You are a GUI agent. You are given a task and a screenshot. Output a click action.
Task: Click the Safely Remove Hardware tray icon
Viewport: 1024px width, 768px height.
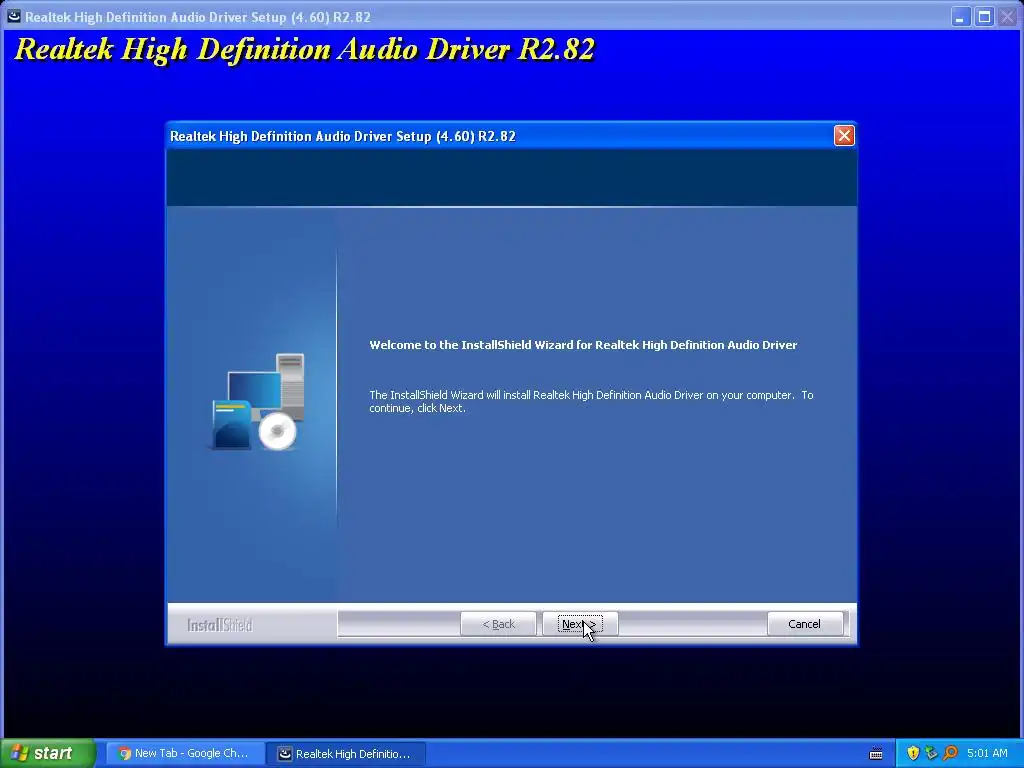931,753
